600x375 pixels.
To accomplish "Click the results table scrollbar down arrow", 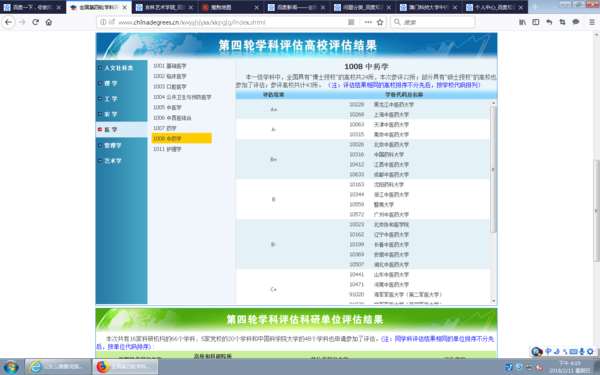I will coord(493,301).
